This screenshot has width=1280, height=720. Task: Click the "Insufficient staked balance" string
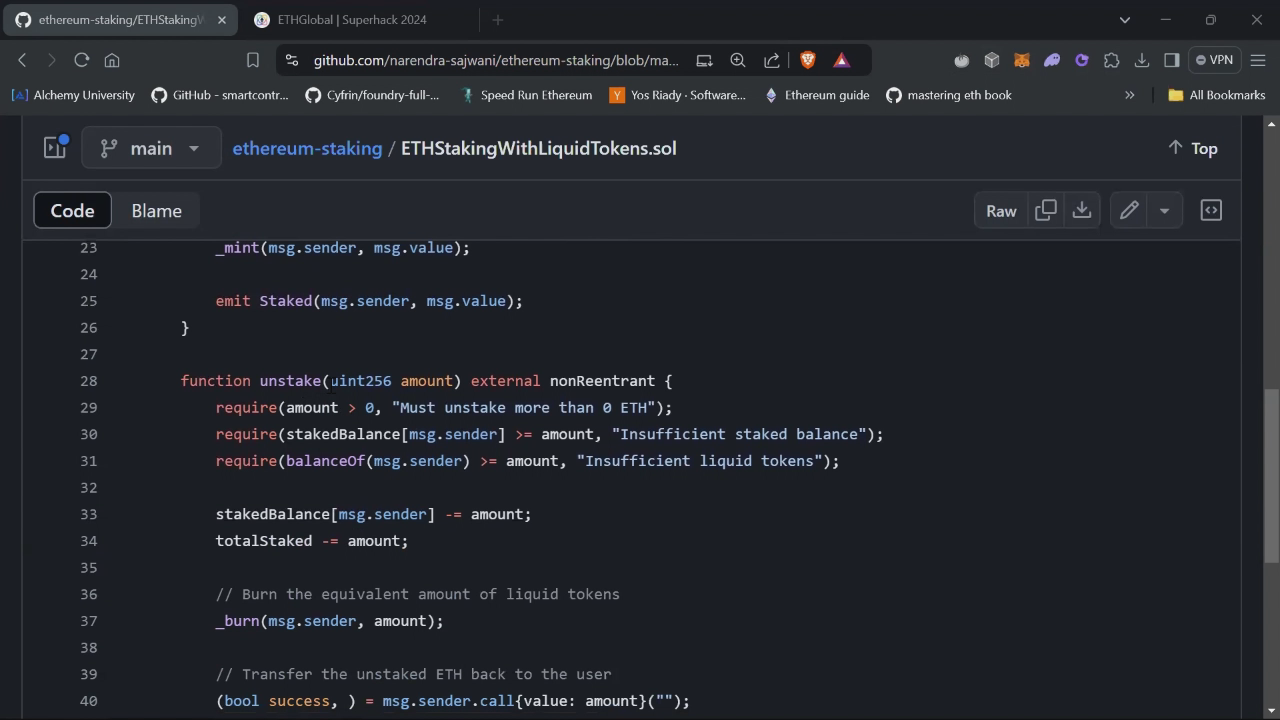click(x=739, y=434)
